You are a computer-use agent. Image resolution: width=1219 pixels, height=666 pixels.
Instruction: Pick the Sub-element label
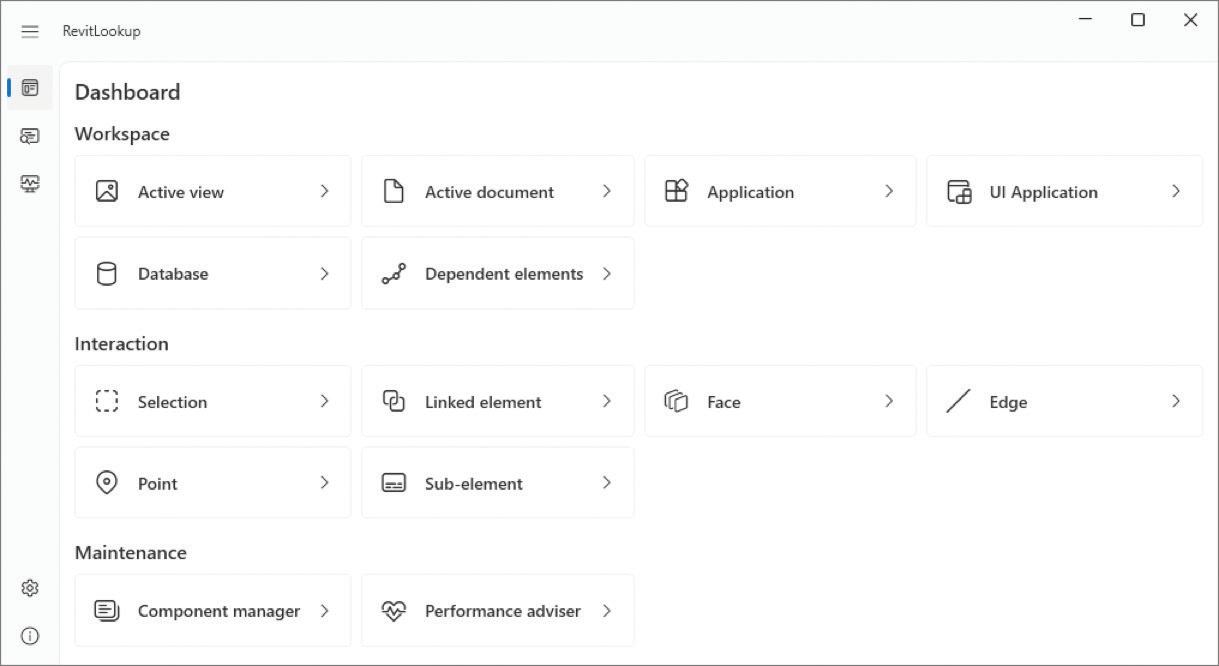coord(474,484)
